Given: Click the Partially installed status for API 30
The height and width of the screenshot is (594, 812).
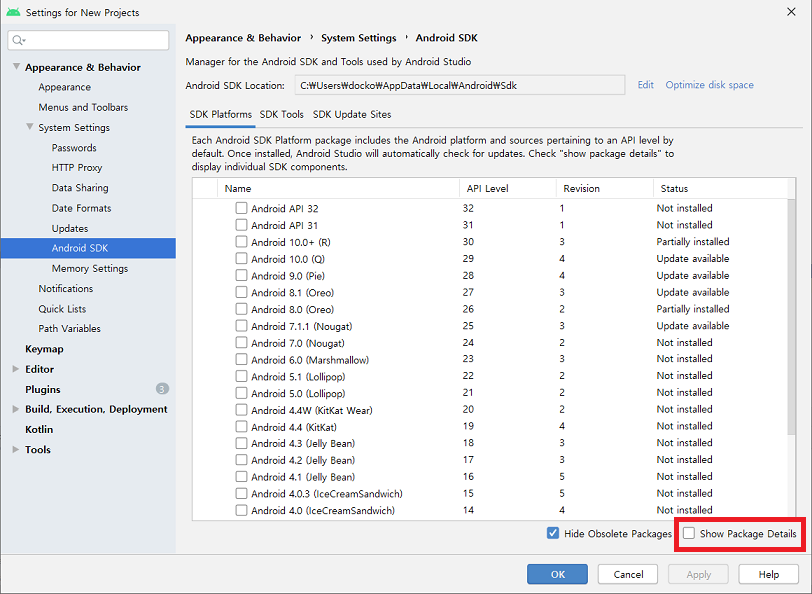Looking at the screenshot, I should [x=693, y=242].
